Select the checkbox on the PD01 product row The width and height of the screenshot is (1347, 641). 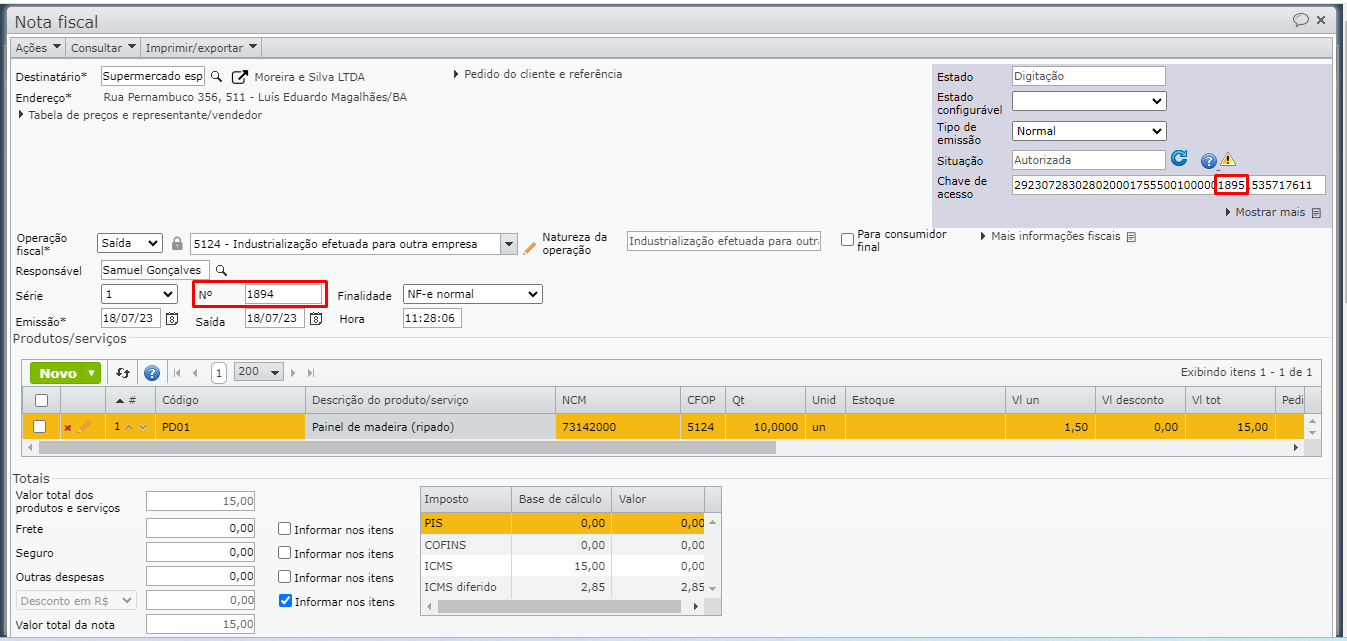click(40, 427)
